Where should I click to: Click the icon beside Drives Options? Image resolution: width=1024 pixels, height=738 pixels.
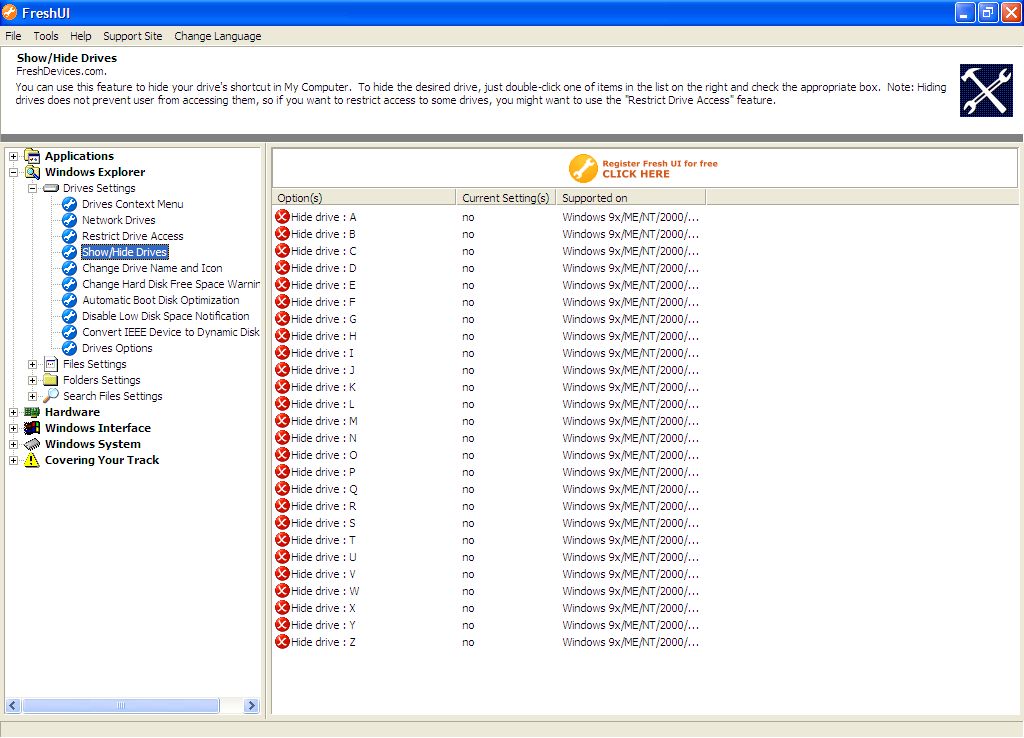[69, 348]
